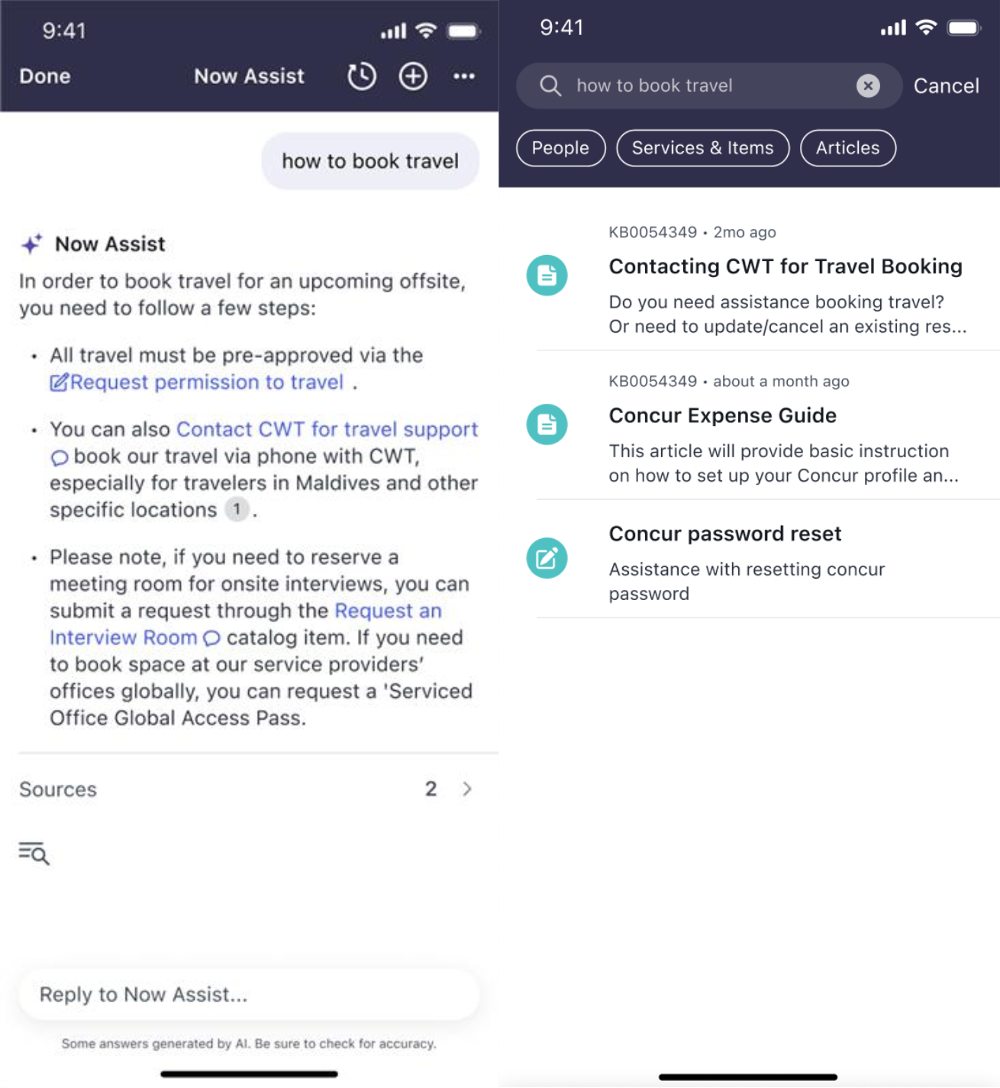Expand the Sources section chevron
Screen dimensions: 1000x1088
pos(467,789)
